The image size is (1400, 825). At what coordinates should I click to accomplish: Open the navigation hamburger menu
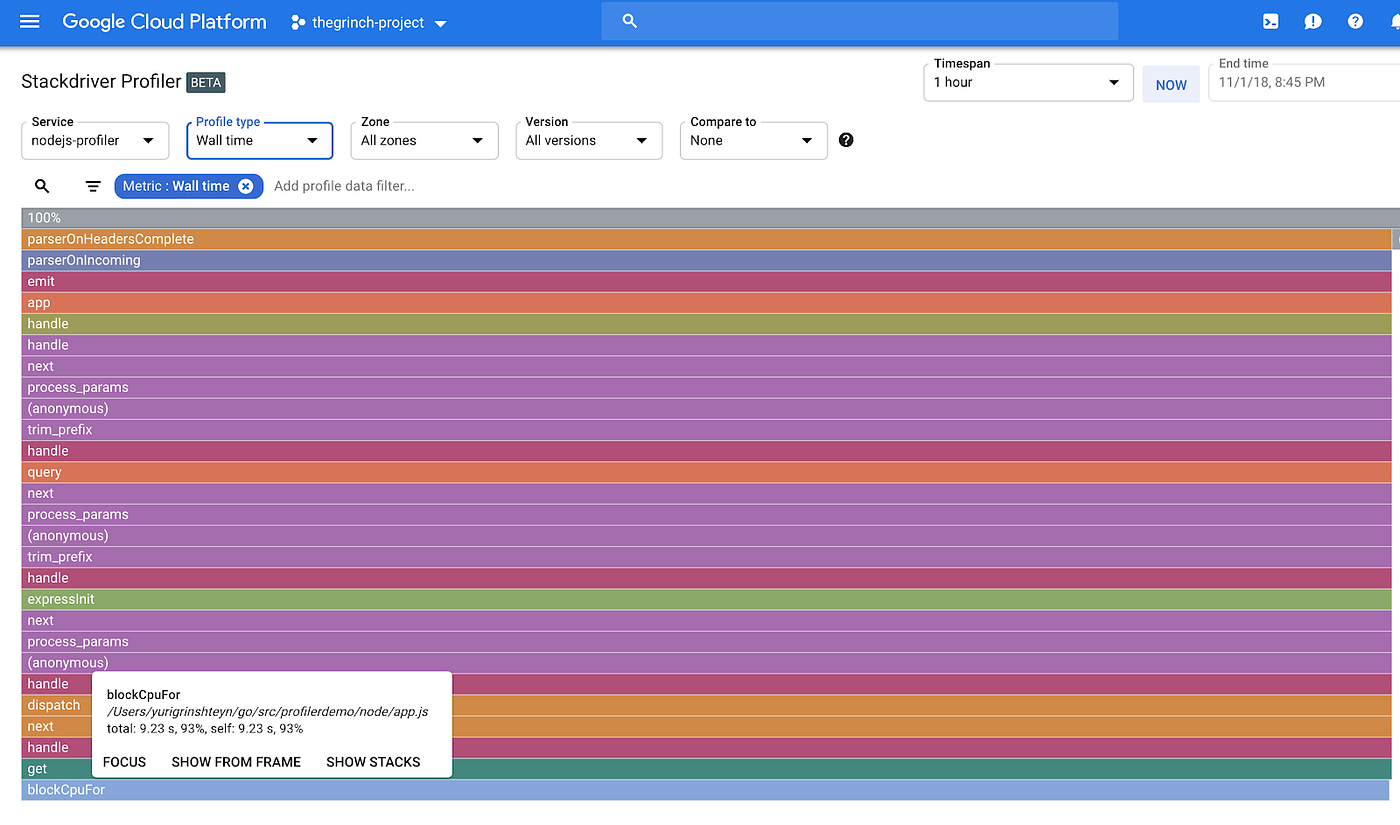point(29,21)
